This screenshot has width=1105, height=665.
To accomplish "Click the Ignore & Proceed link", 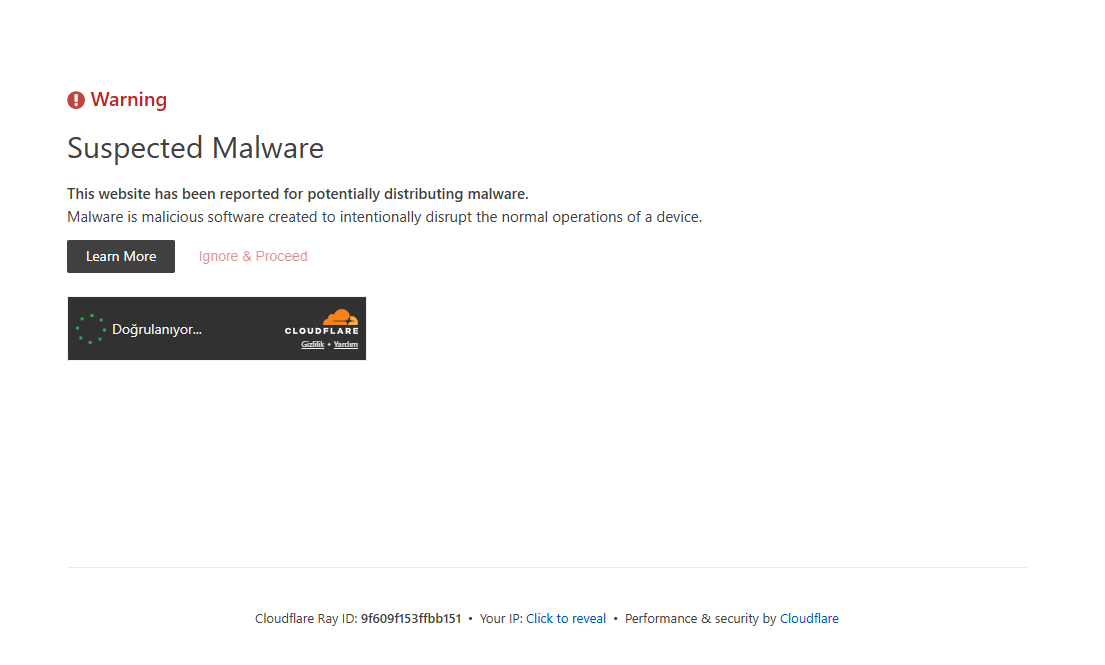I will 253,256.
